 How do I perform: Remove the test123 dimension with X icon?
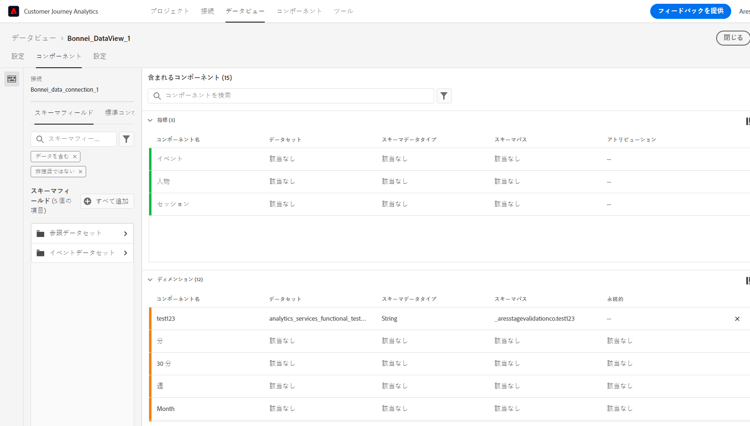(737, 319)
